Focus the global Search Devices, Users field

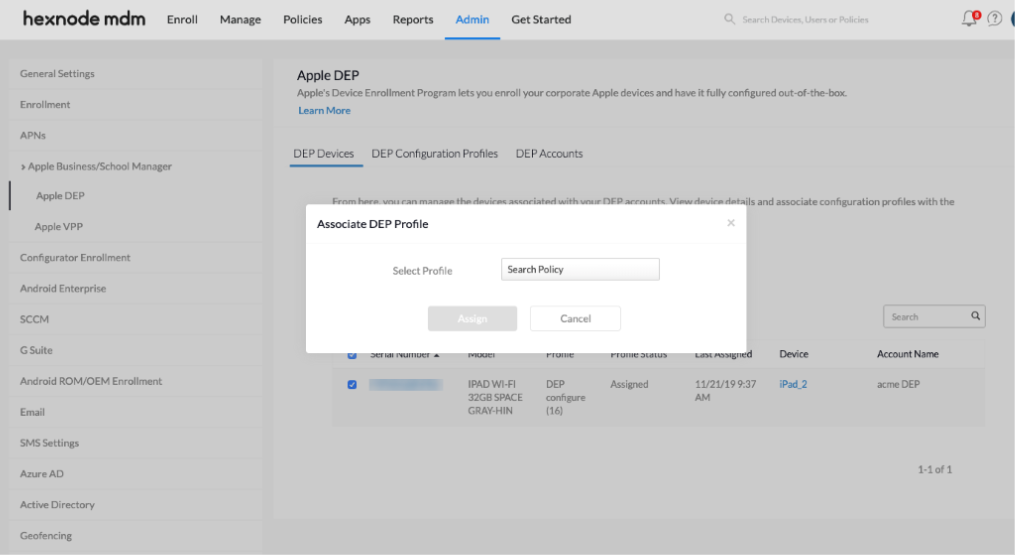pyautogui.click(x=805, y=19)
